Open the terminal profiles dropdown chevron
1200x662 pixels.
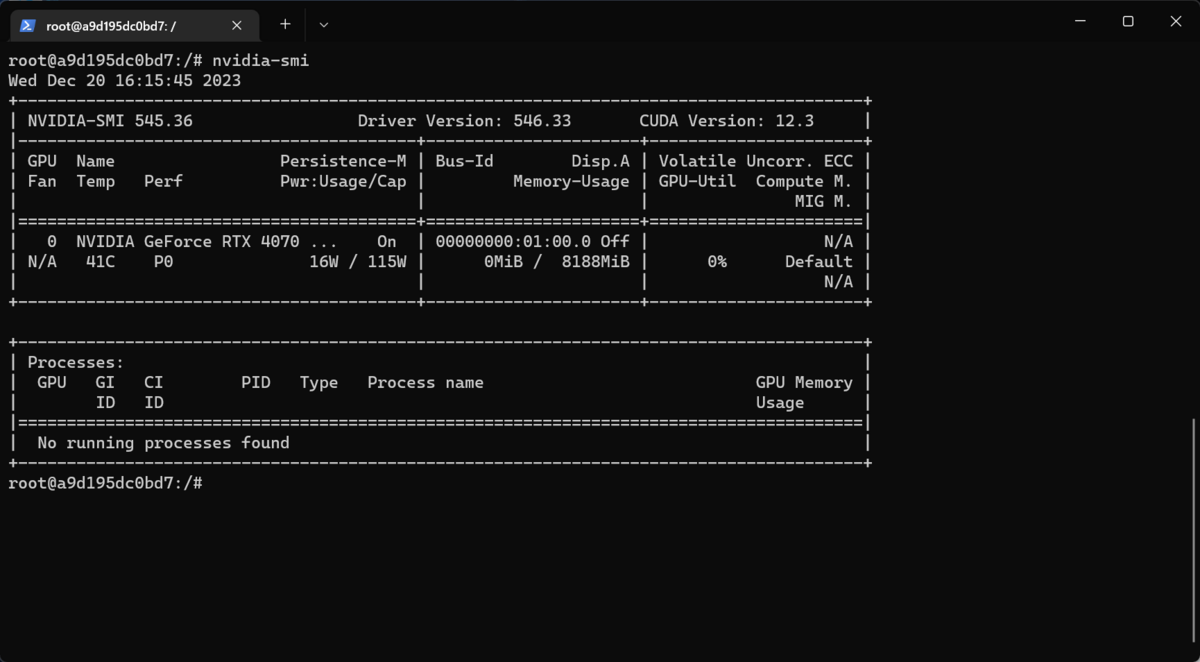point(323,24)
